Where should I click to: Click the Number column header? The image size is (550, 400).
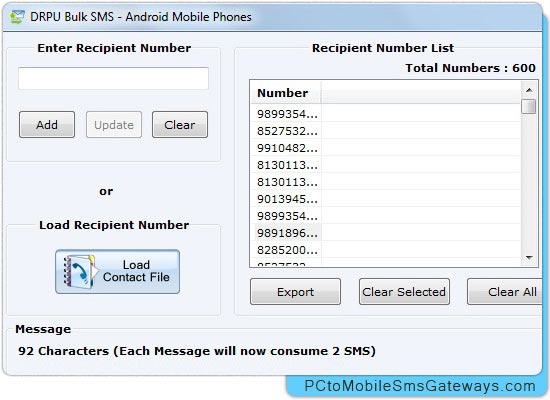285,93
